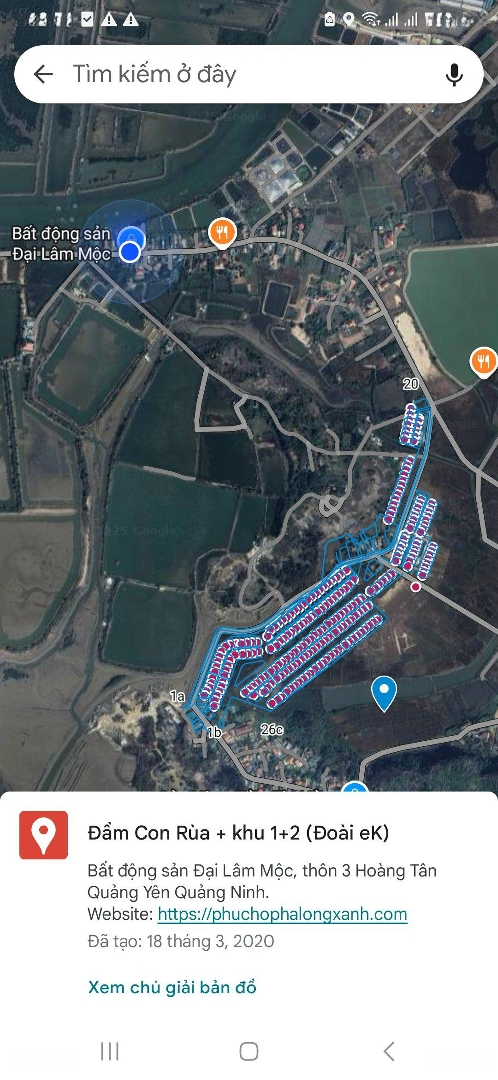This screenshot has width=498, height=1080.
Task: Select the orange restaurant marker at right edge
Action: click(x=484, y=361)
